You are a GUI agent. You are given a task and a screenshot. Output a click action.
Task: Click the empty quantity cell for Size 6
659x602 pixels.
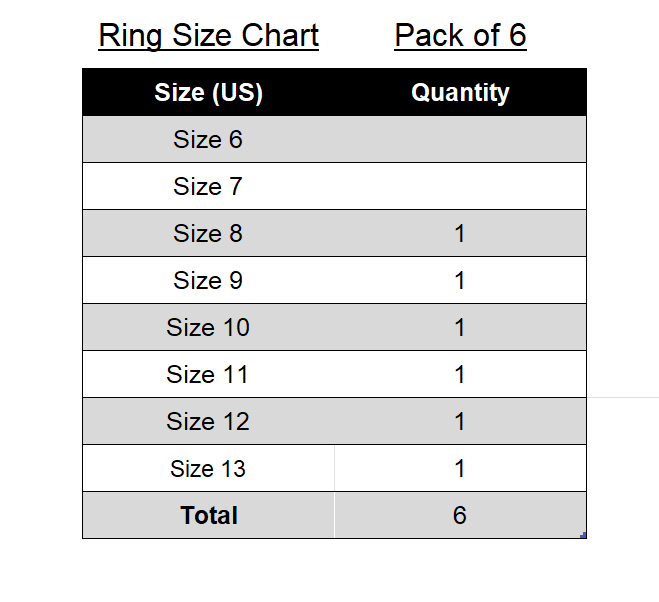[x=460, y=140]
